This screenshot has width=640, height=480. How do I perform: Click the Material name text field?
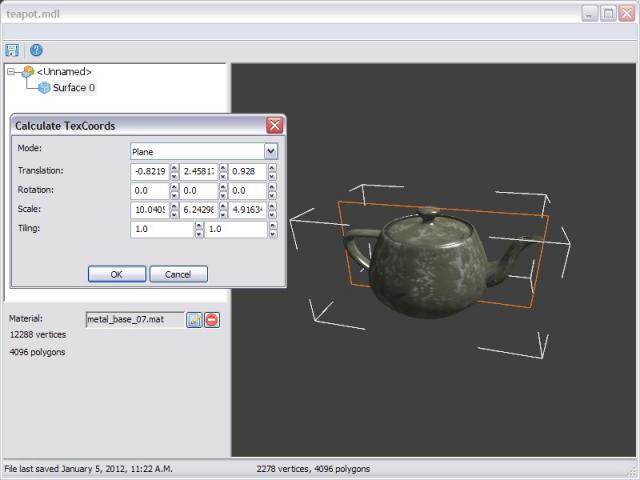134,320
